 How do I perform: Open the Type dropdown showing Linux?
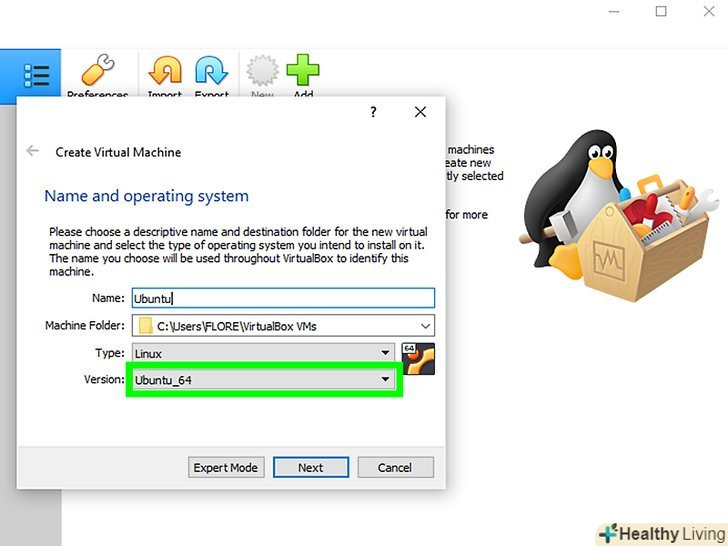[263, 353]
